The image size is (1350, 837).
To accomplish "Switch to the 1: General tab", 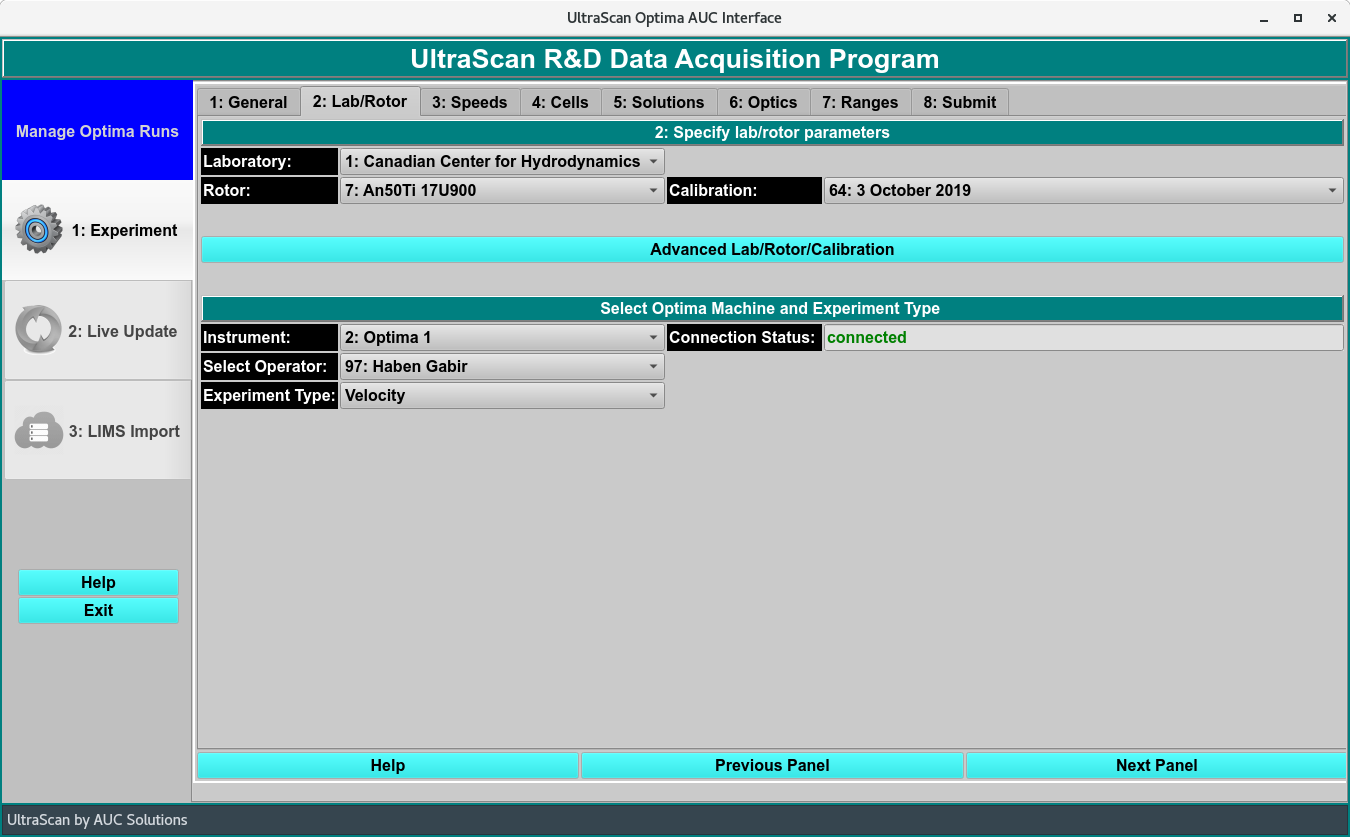I will pyautogui.click(x=248, y=102).
